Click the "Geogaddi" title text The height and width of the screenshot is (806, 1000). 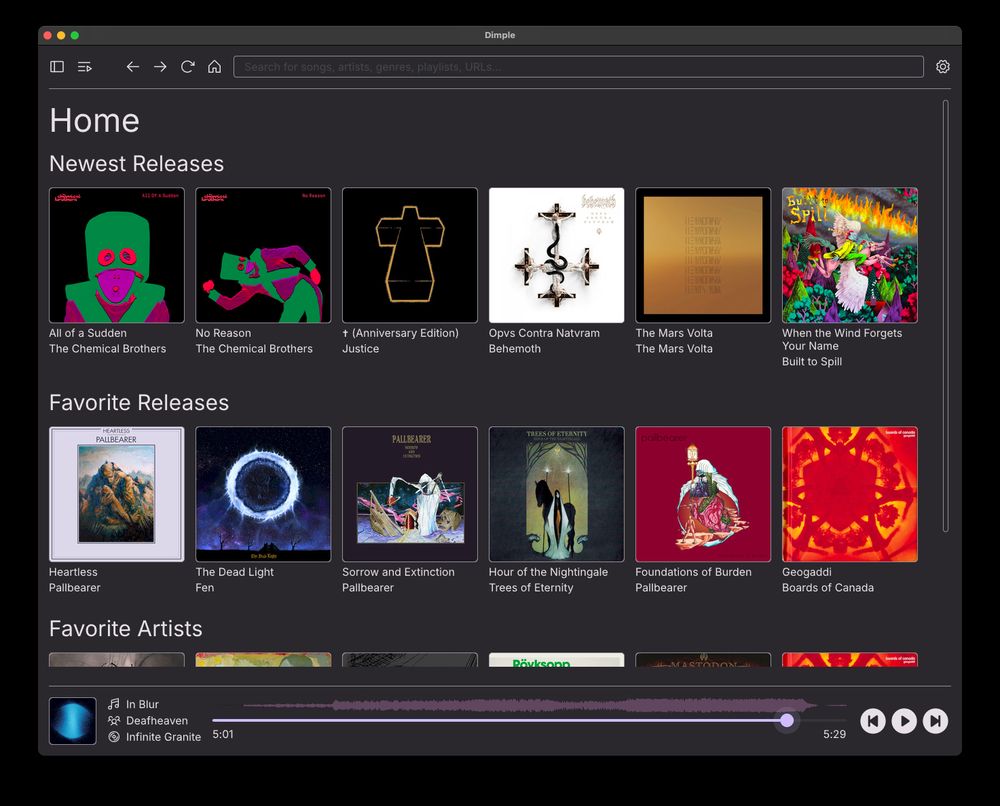click(807, 572)
